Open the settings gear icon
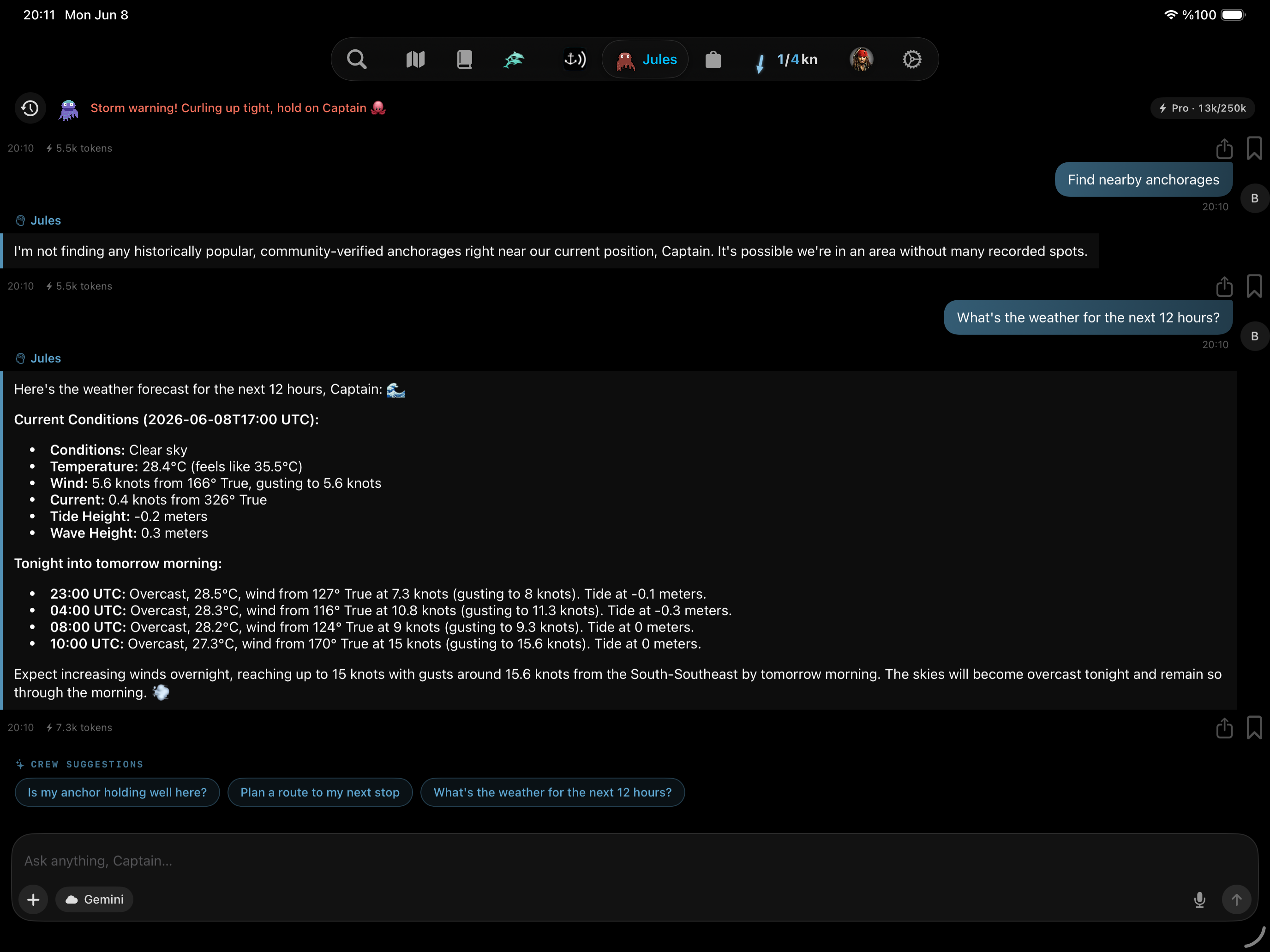 [912, 59]
